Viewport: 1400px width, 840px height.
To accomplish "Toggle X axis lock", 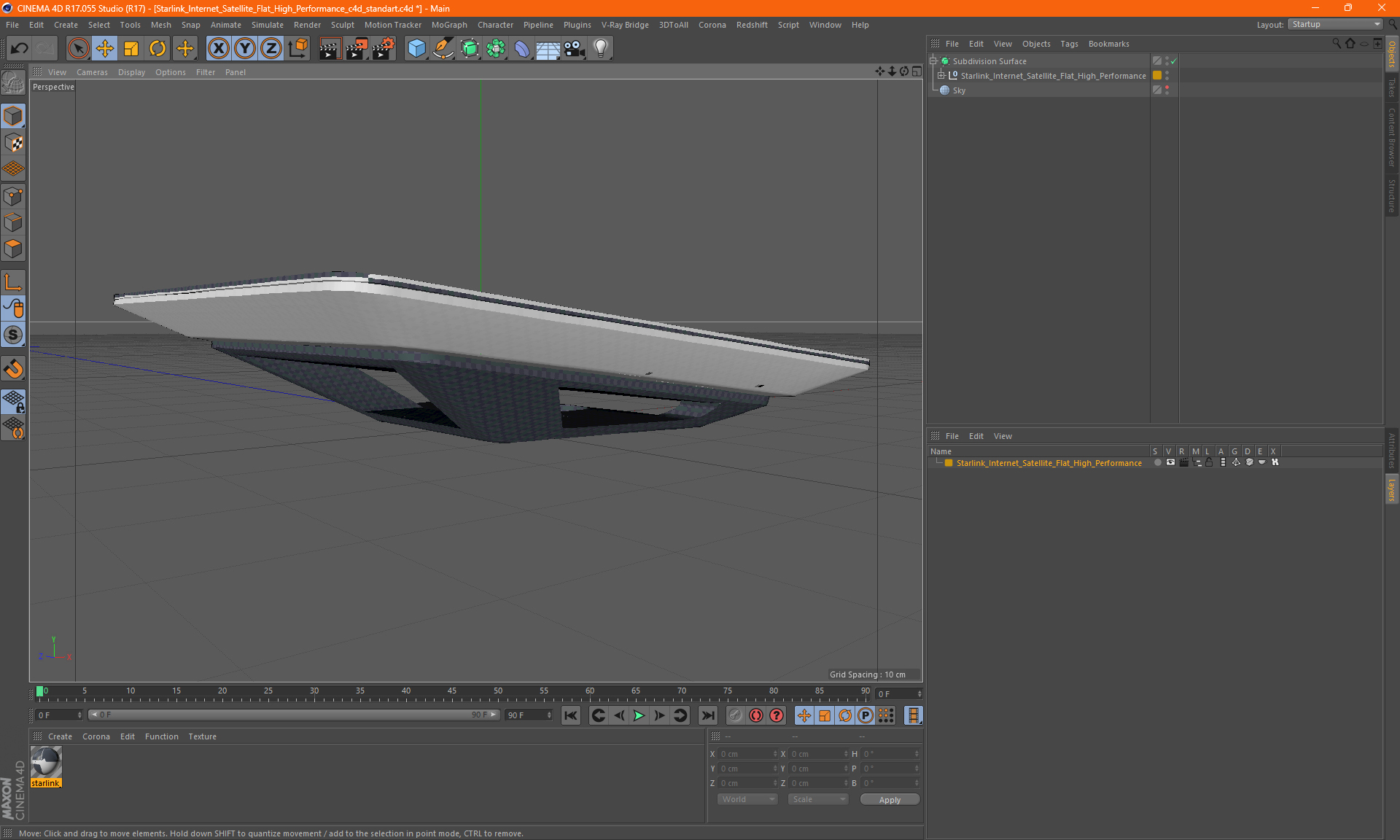I will click(x=218, y=49).
